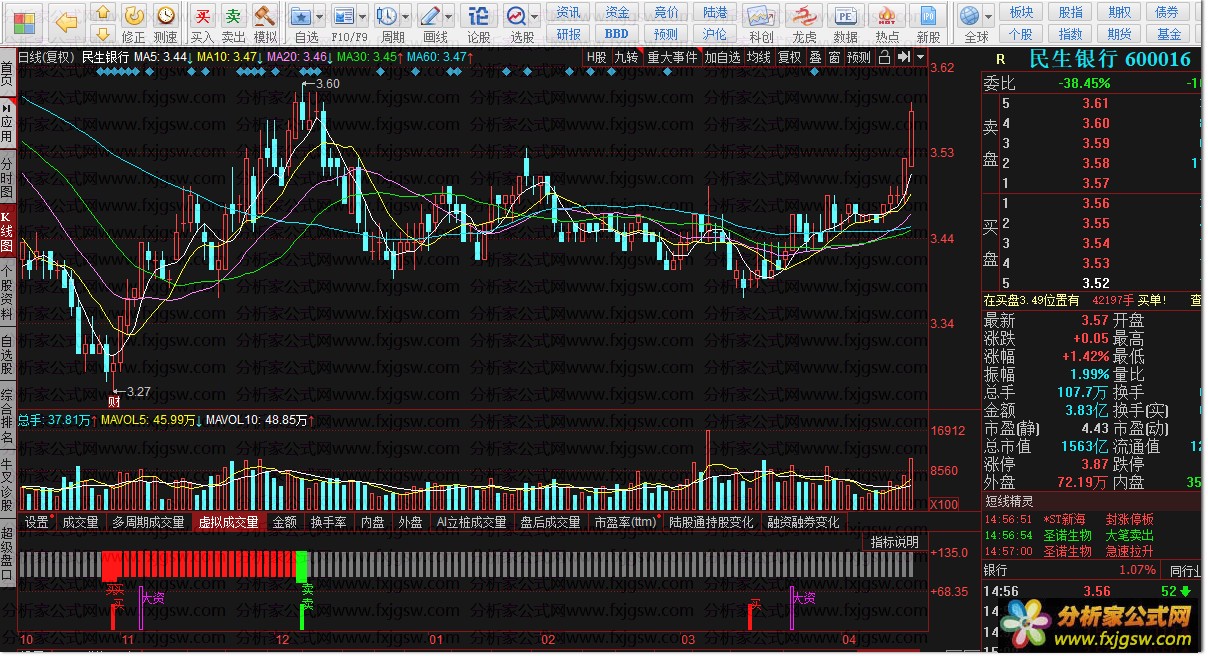Select the 虚拟成交量 tab
Screen dimensions: 1208x656
pyautogui.click(x=229, y=522)
